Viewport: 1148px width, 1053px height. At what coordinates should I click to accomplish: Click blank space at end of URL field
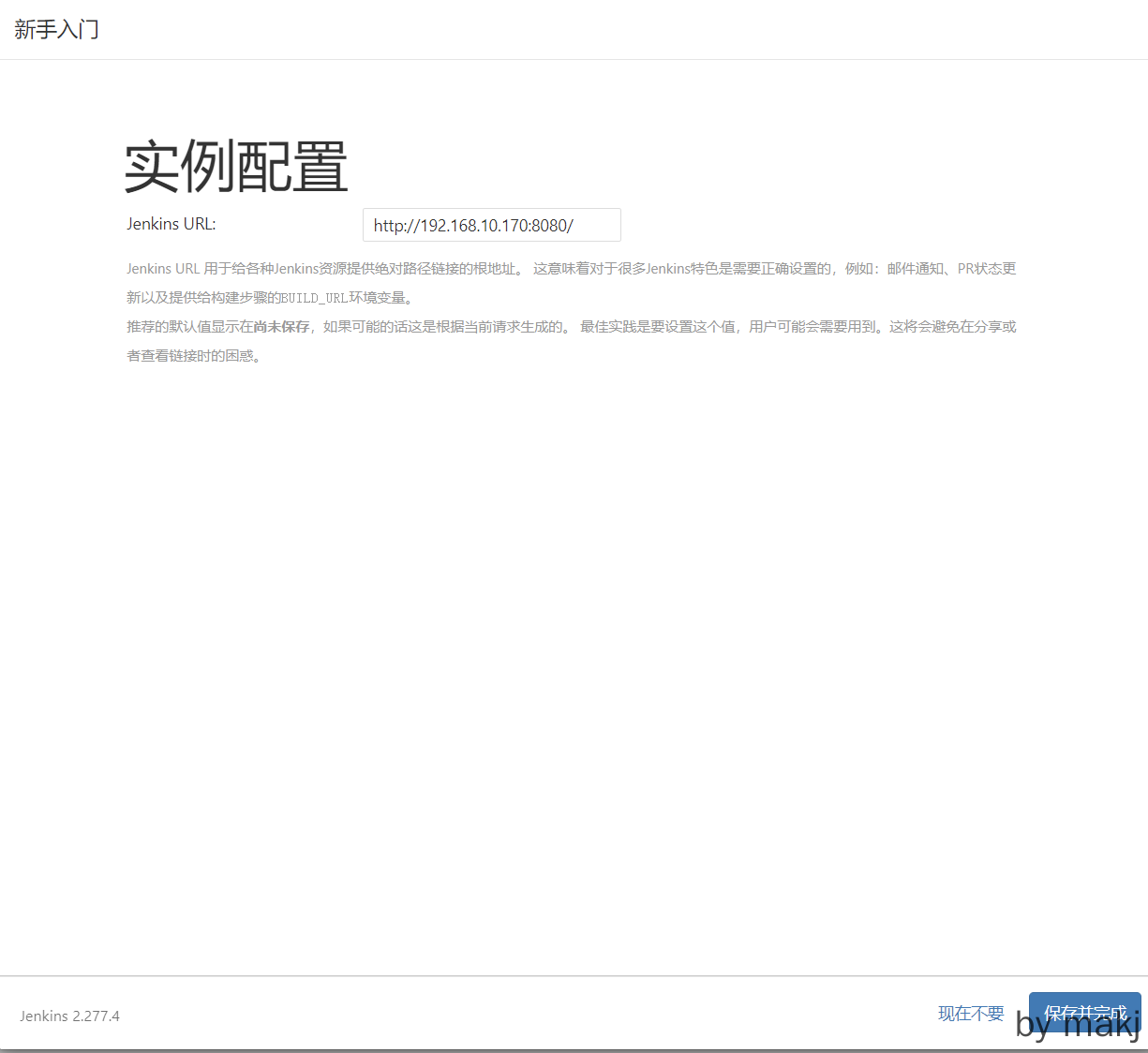(x=598, y=226)
